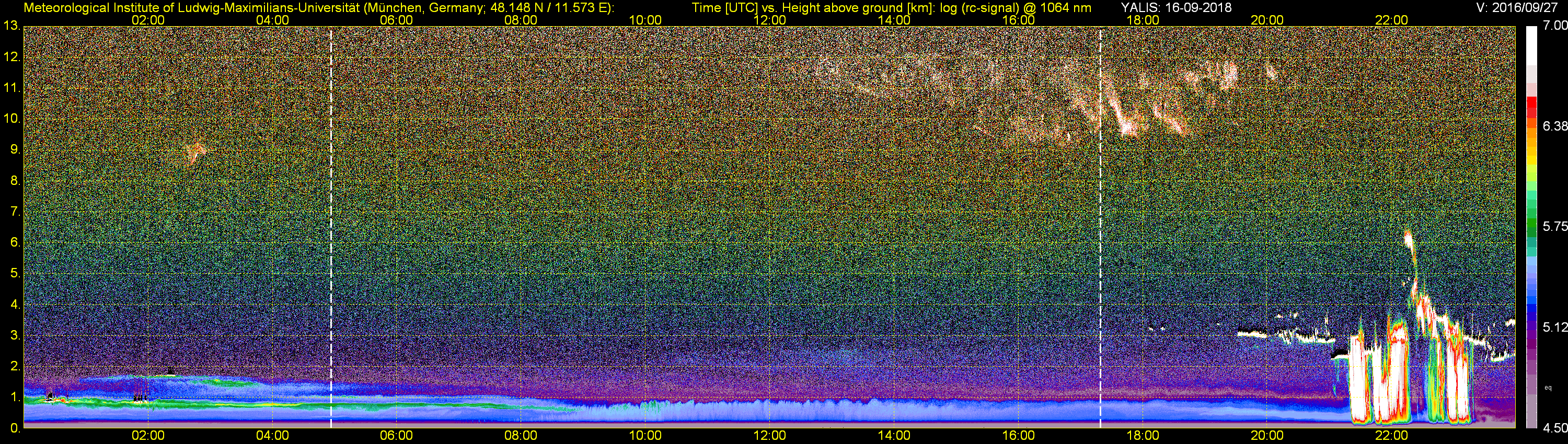Click the white dashed vertical line near 05:00
Viewport: 1568px width, 444px height.
[330, 227]
